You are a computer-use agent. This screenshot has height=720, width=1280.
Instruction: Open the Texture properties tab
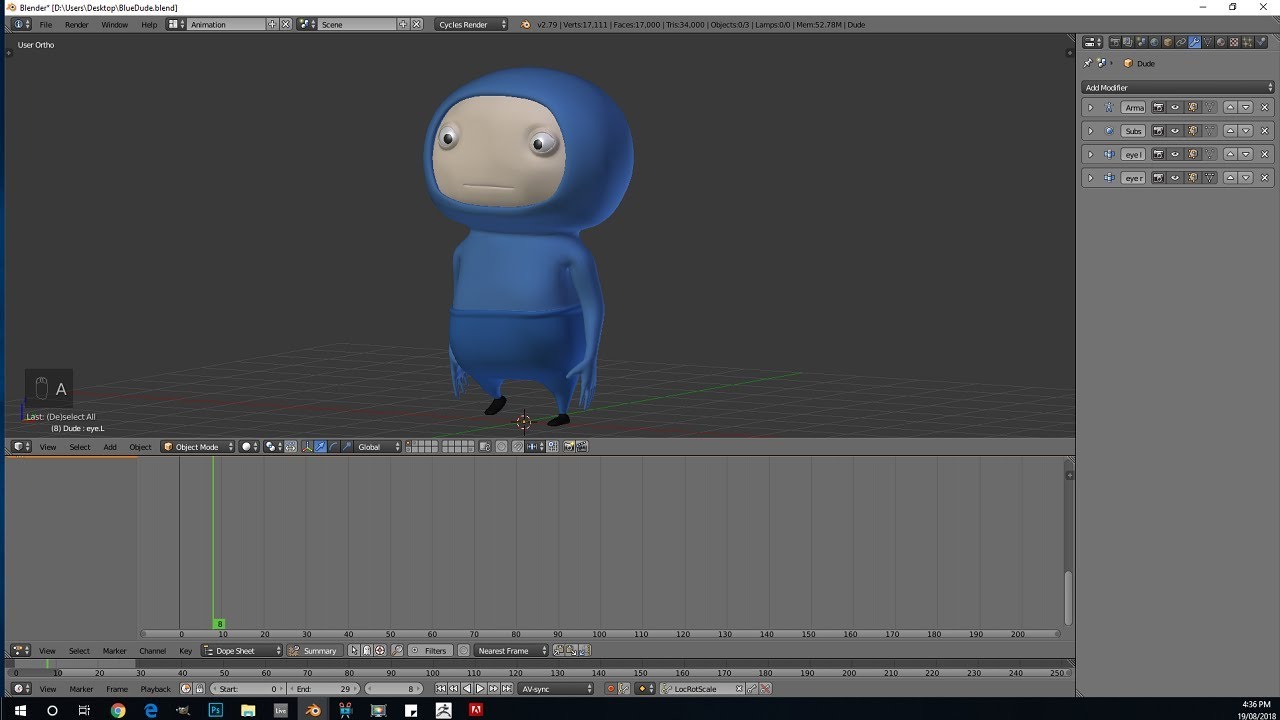(x=1234, y=42)
